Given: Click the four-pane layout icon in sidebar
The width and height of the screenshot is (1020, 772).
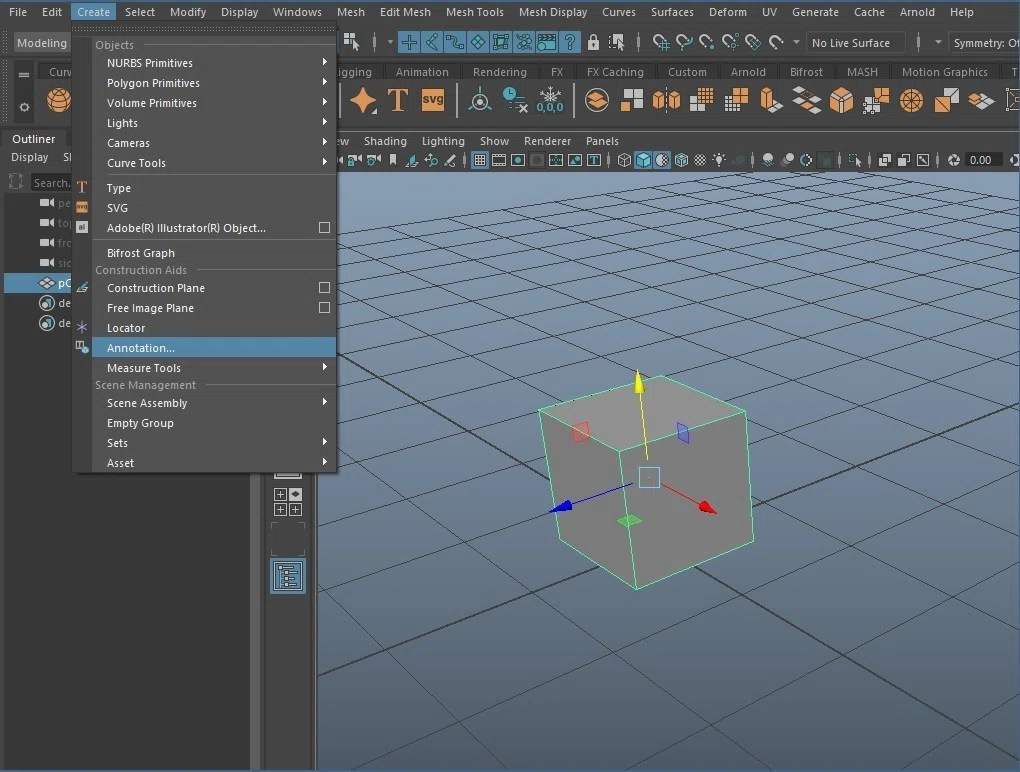Looking at the screenshot, I should [x=288, y=502].
